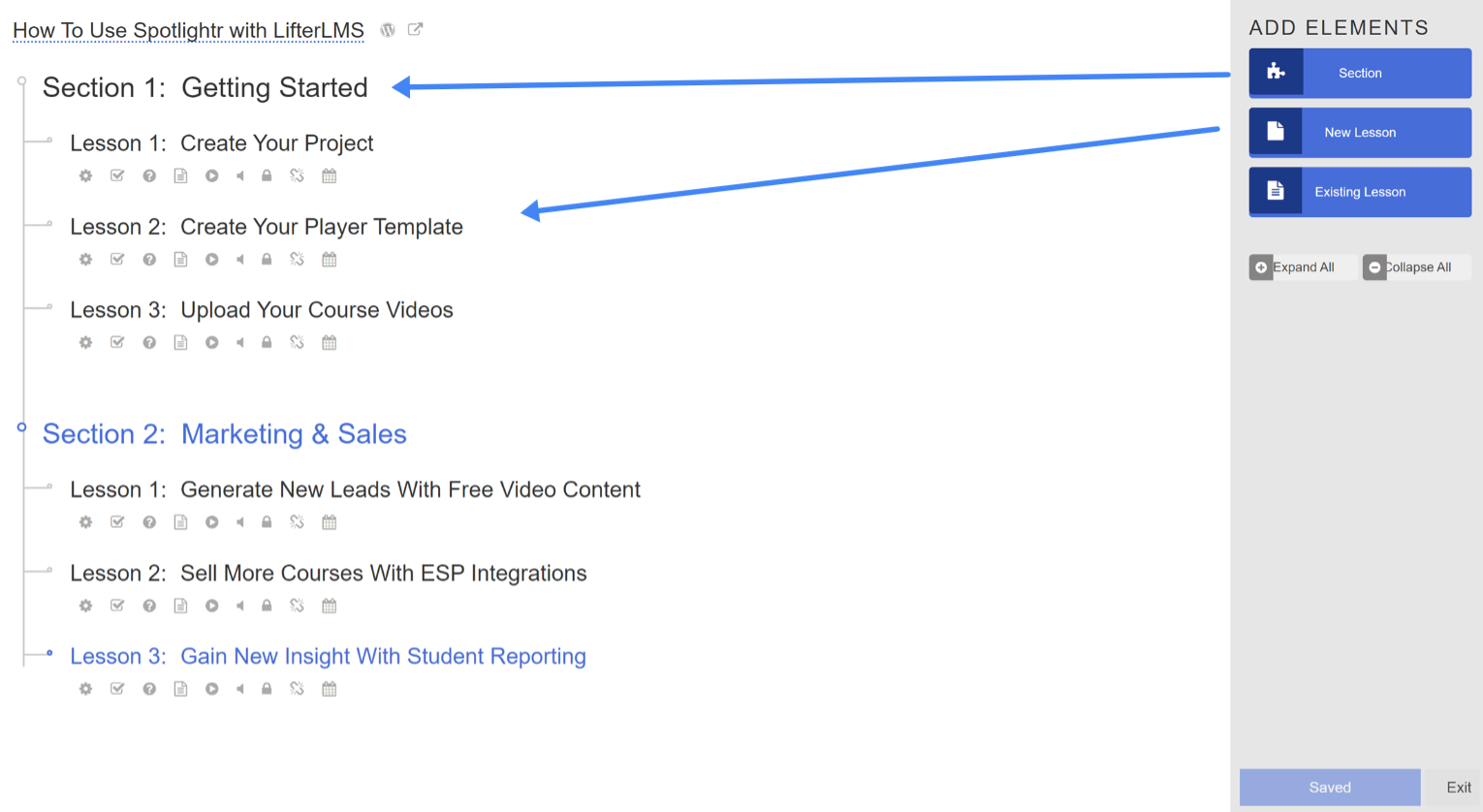1483x812 pixels.
Task: Select lesson title Create Your Player Template
Action: (322, 227)
